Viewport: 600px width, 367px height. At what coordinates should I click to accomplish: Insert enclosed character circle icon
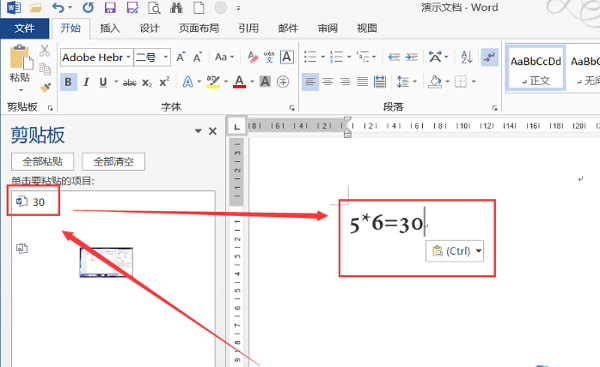pyautogui.click(x=283, y=82)
